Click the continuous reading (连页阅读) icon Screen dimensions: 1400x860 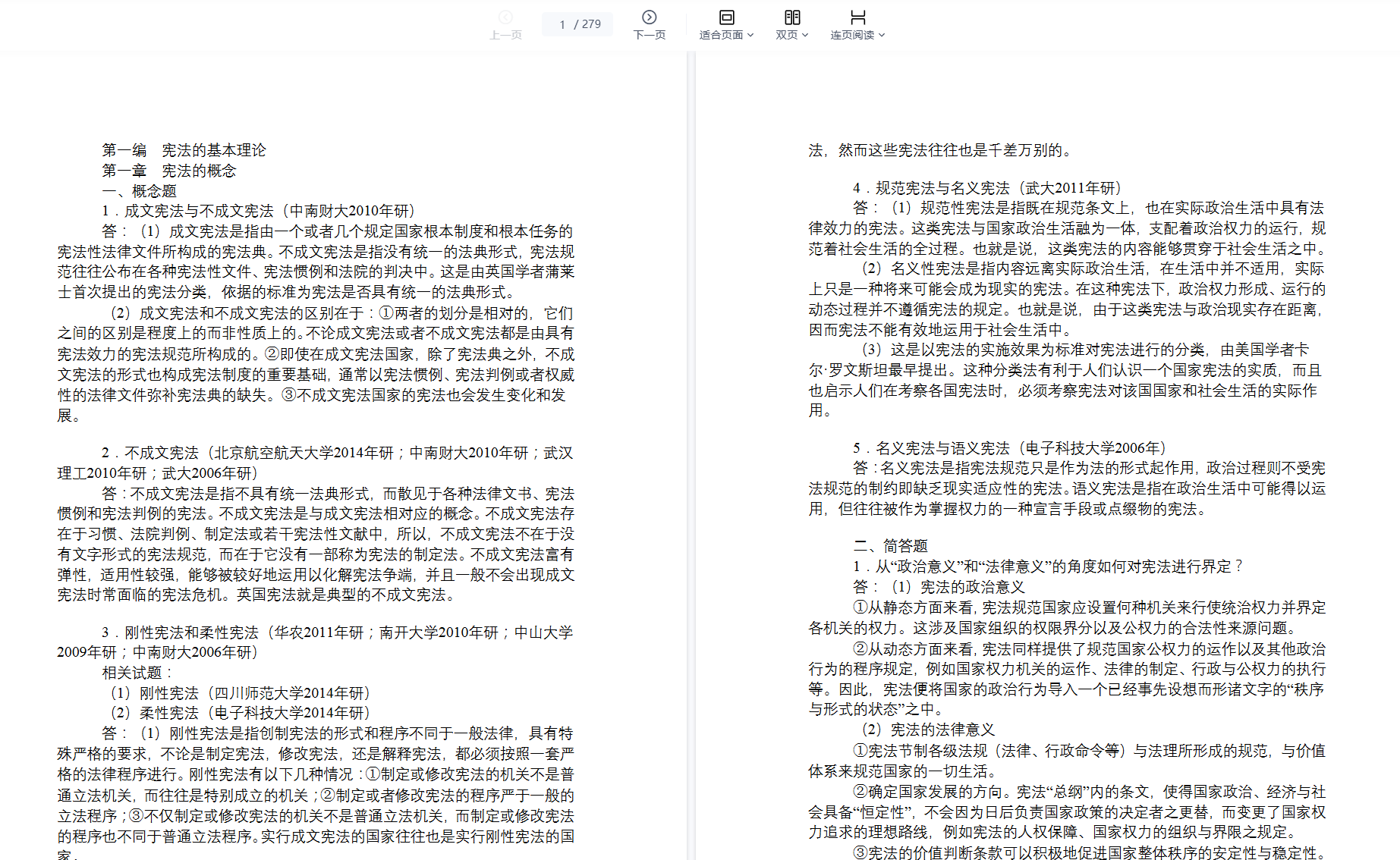pyautogui.click(x=857, y=17)
